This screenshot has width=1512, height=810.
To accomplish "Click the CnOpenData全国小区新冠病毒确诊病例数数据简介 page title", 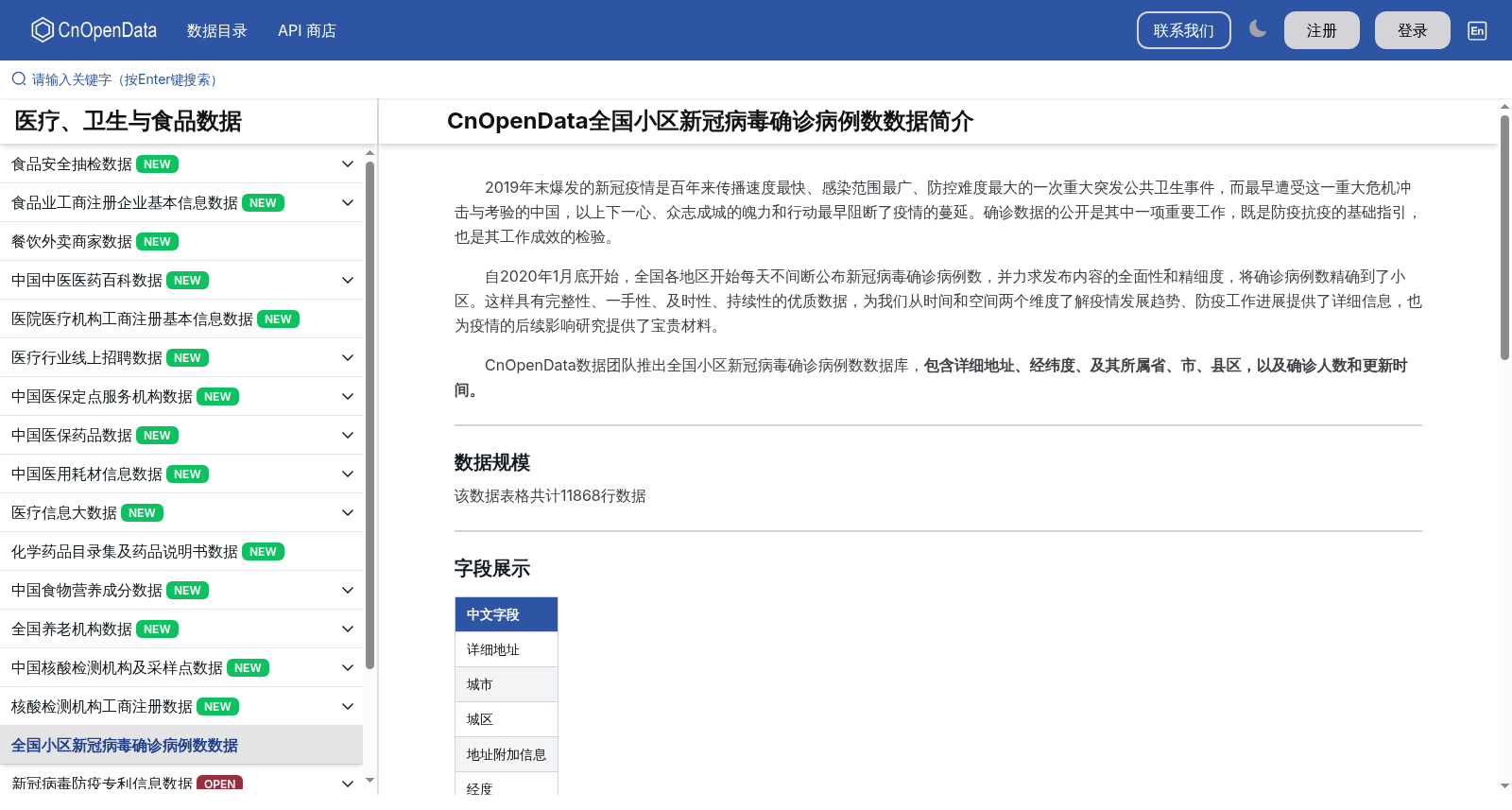I will (x=710, y=121).
